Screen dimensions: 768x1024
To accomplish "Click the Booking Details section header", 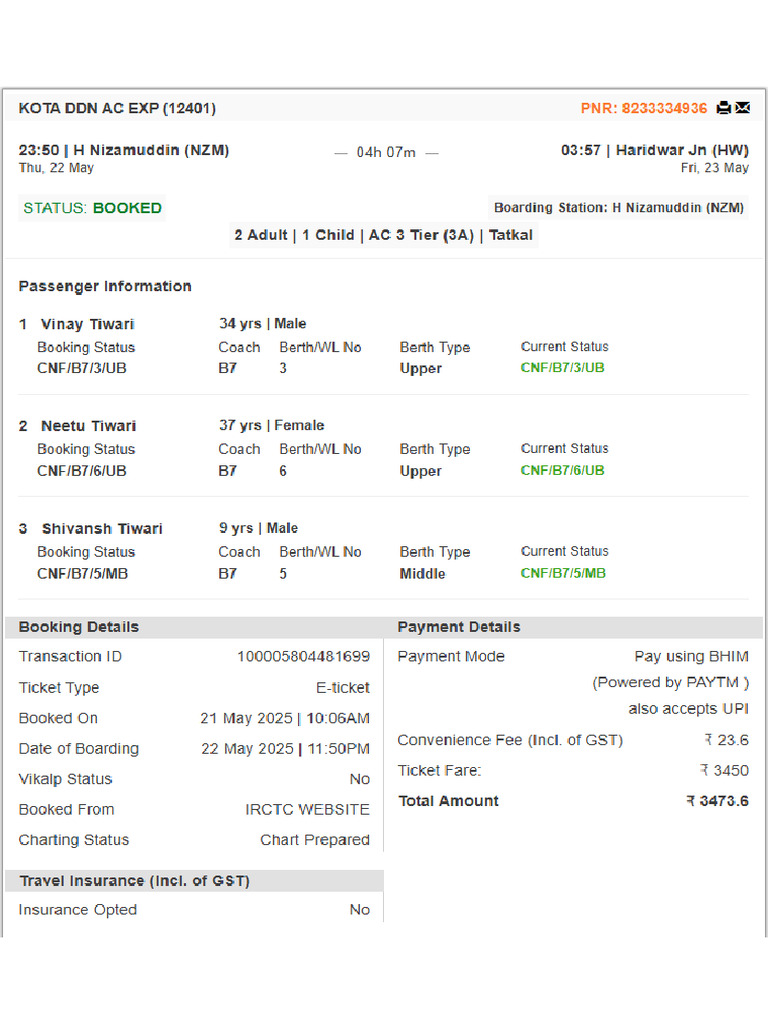I will click(x=79, y=627).
